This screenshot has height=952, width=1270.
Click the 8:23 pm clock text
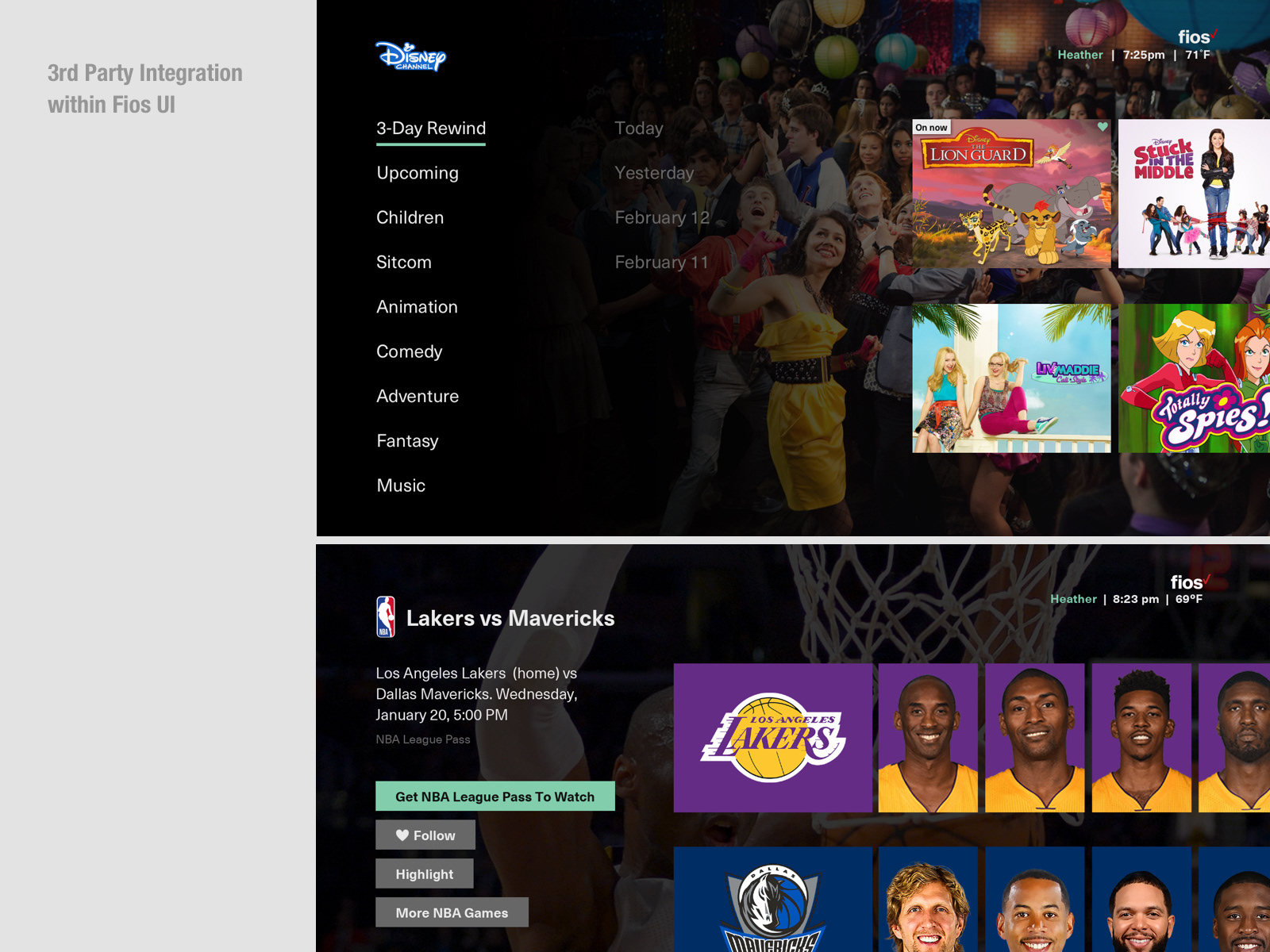(1136, 599)
